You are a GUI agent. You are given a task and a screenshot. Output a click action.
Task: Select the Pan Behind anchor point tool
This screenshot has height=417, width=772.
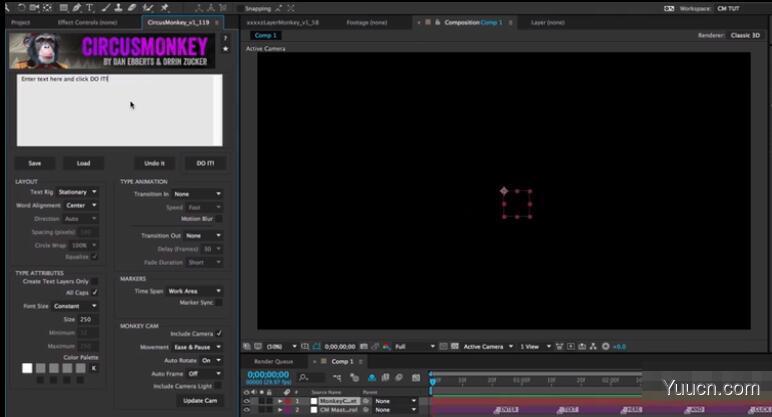(x=47, y=7)
